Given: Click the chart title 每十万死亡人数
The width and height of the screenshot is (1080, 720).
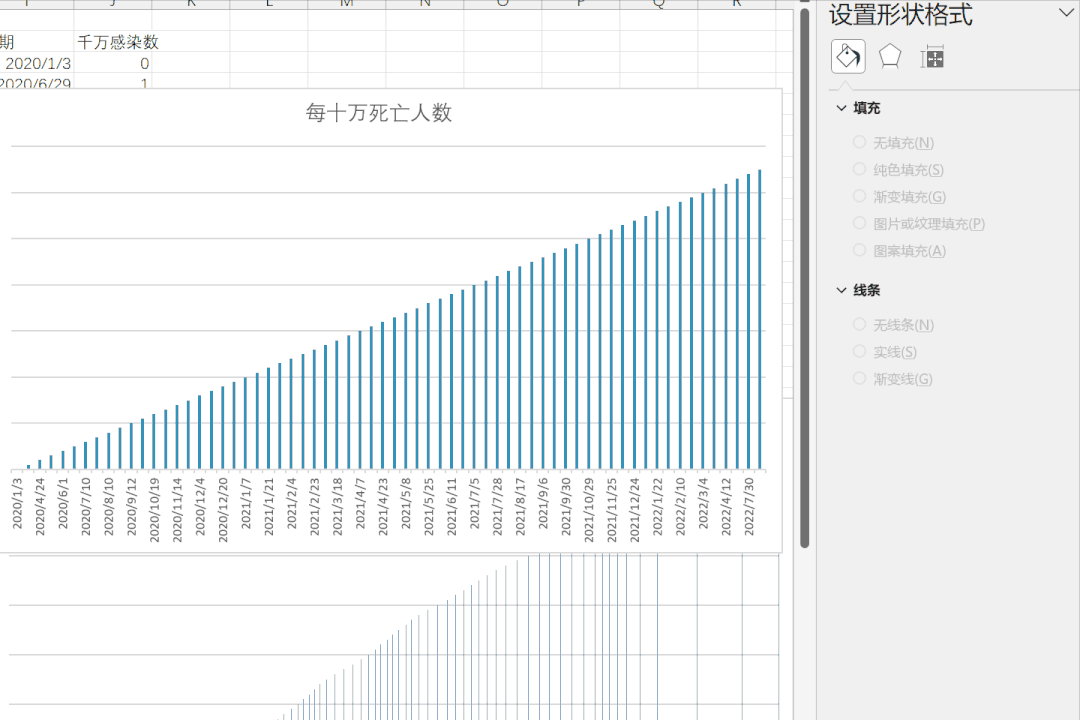Looking at the screenshot, I should point(379,112).
